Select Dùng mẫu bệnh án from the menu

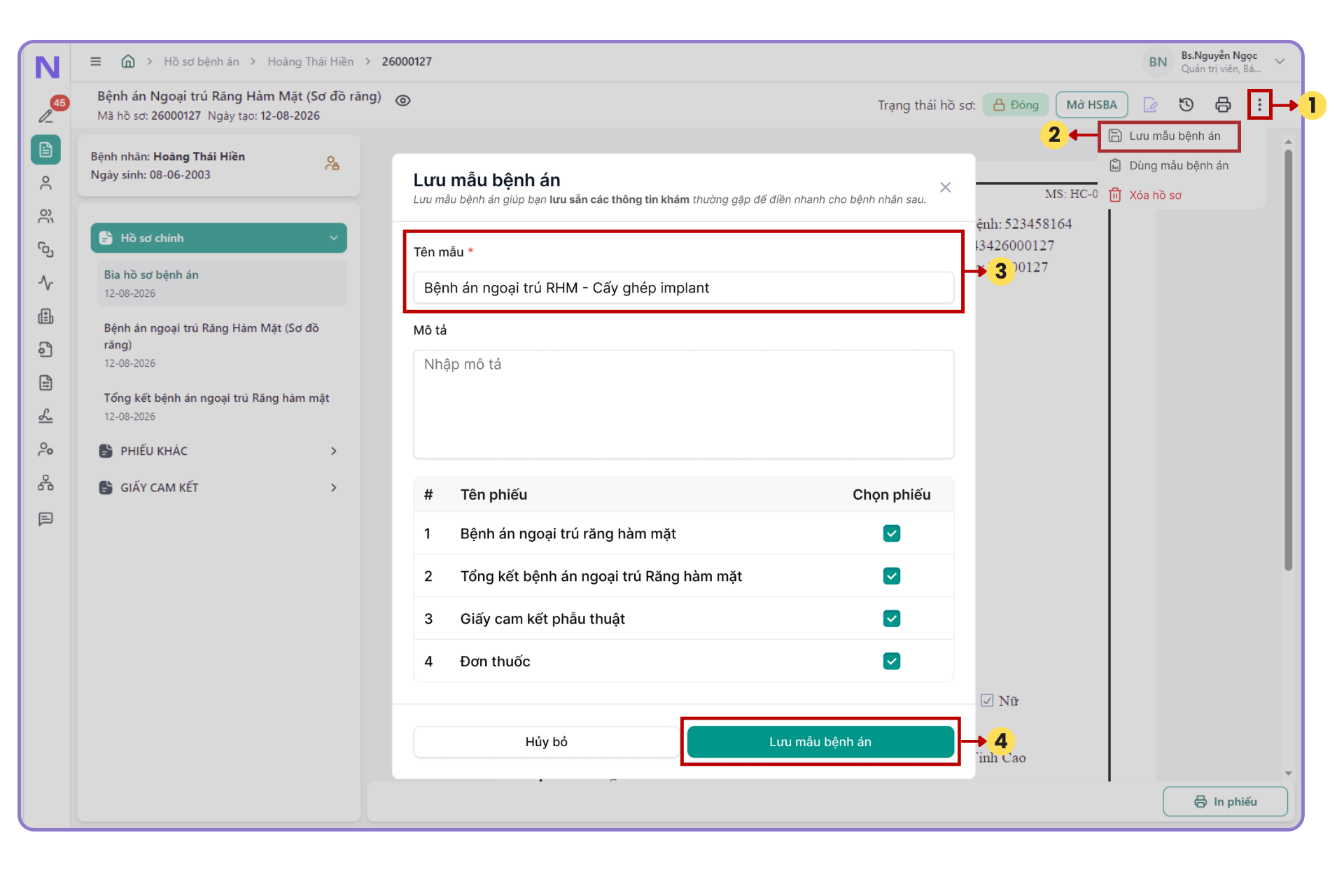click(1169, 166)
